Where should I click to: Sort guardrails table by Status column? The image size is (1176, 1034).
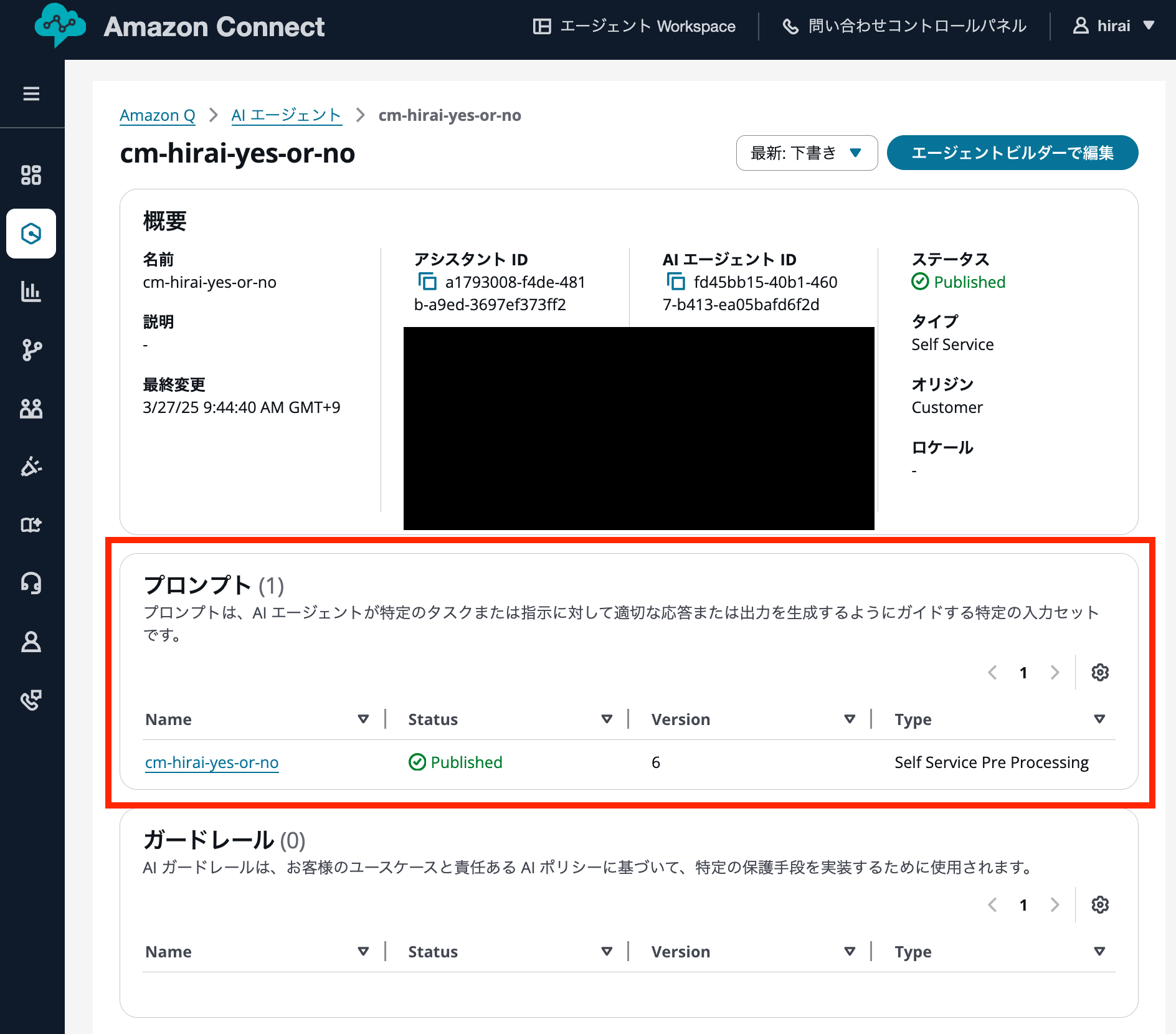[x=607, y=952]
